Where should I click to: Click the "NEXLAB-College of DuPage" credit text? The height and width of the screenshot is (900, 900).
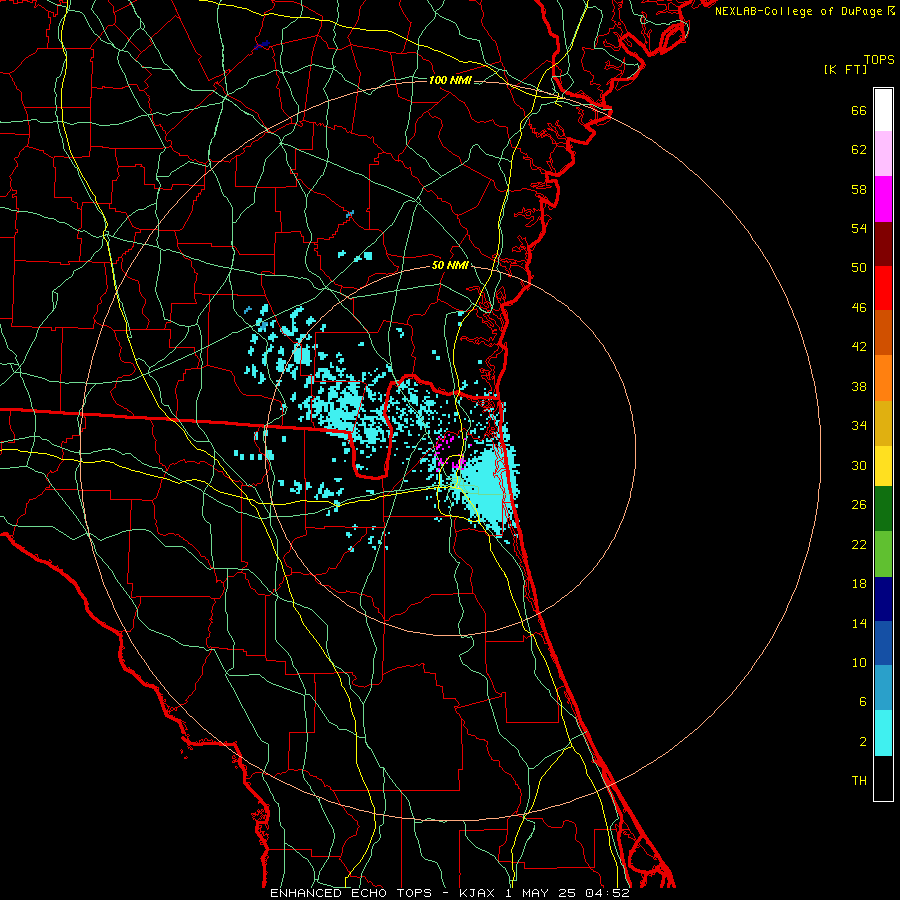click(x=799, y=11)
